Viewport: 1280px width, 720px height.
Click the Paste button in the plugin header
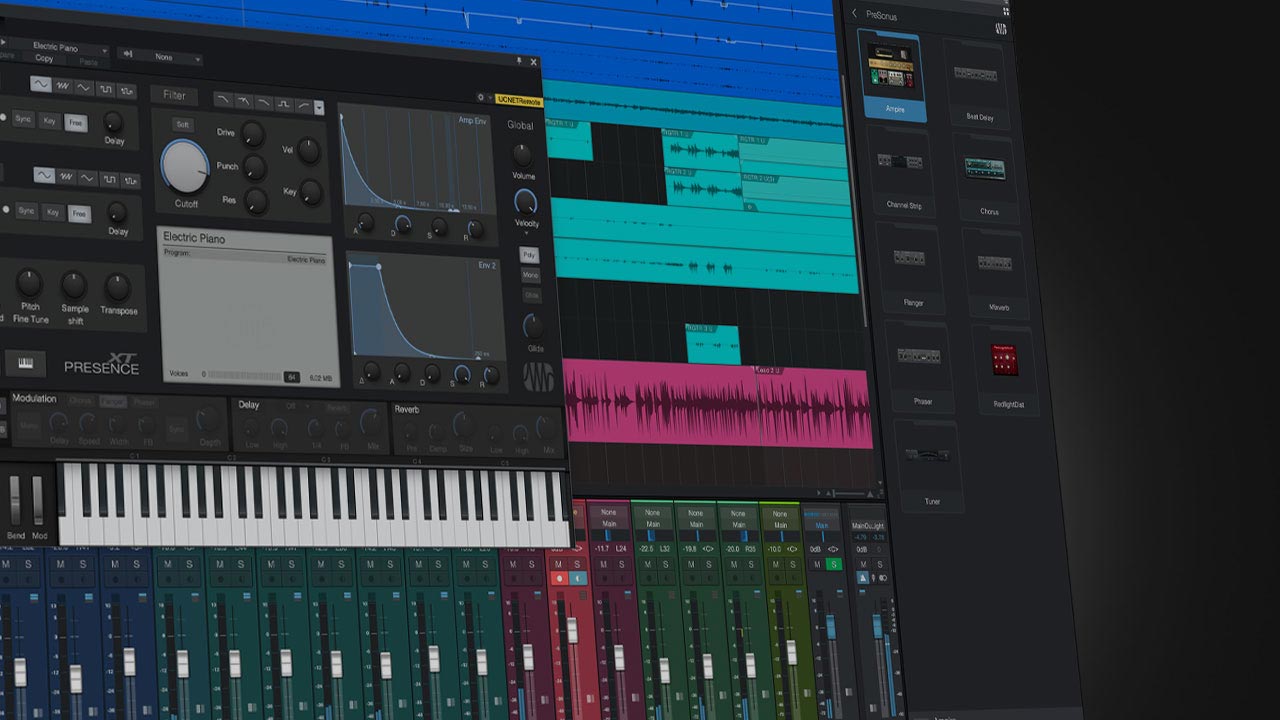click(88, 62)
